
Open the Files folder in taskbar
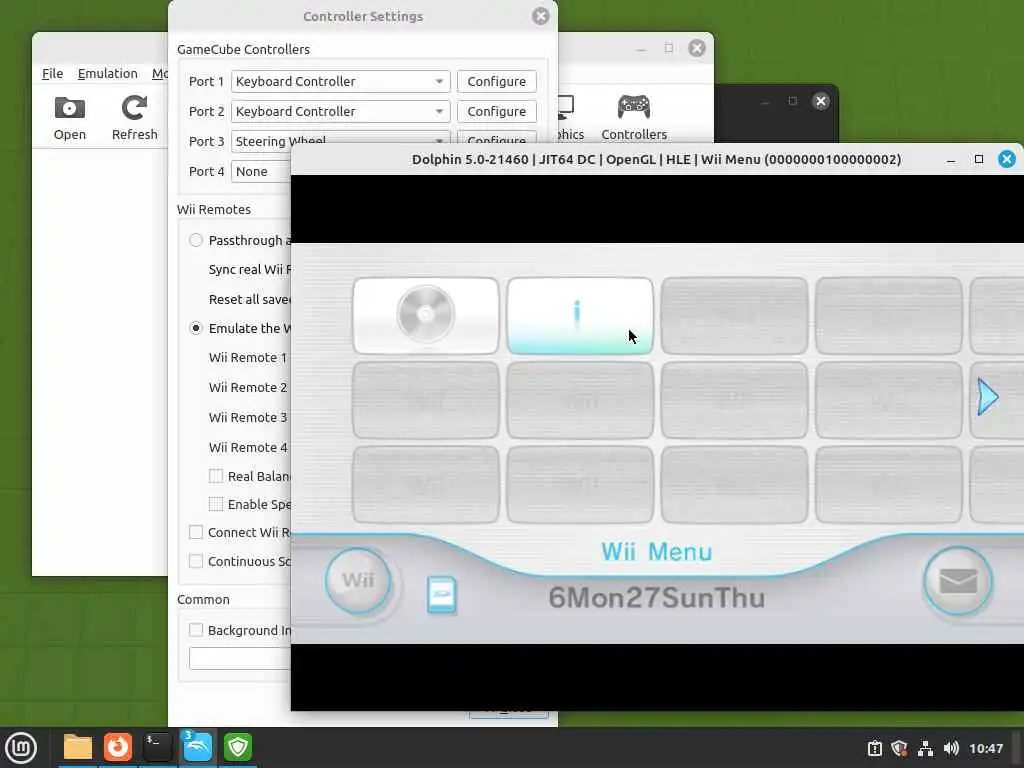(78, 748)
